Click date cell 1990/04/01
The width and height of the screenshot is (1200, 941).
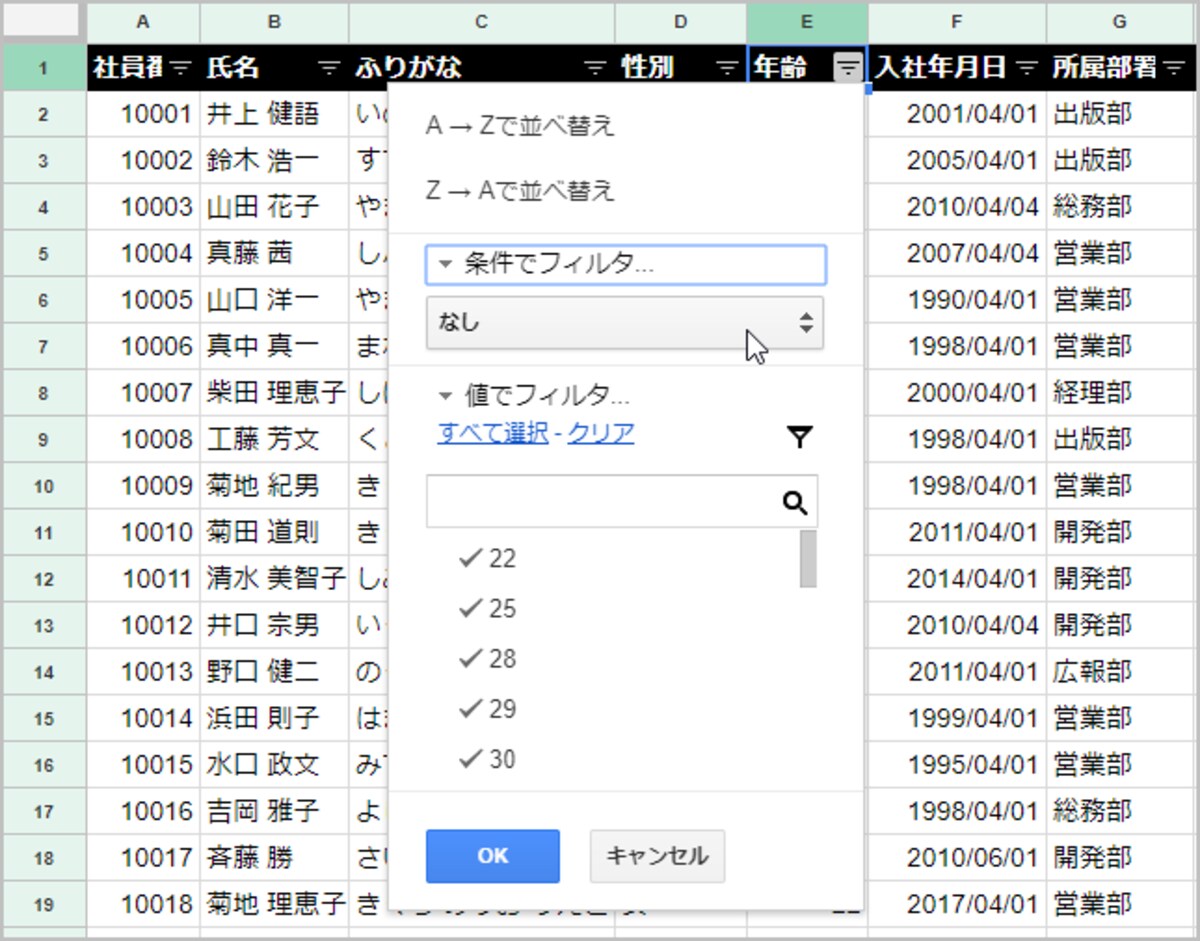tap(957, 300)
